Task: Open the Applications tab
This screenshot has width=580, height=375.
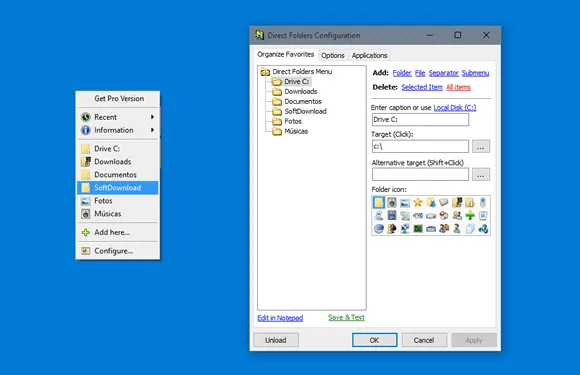Action: coord(369,55)
